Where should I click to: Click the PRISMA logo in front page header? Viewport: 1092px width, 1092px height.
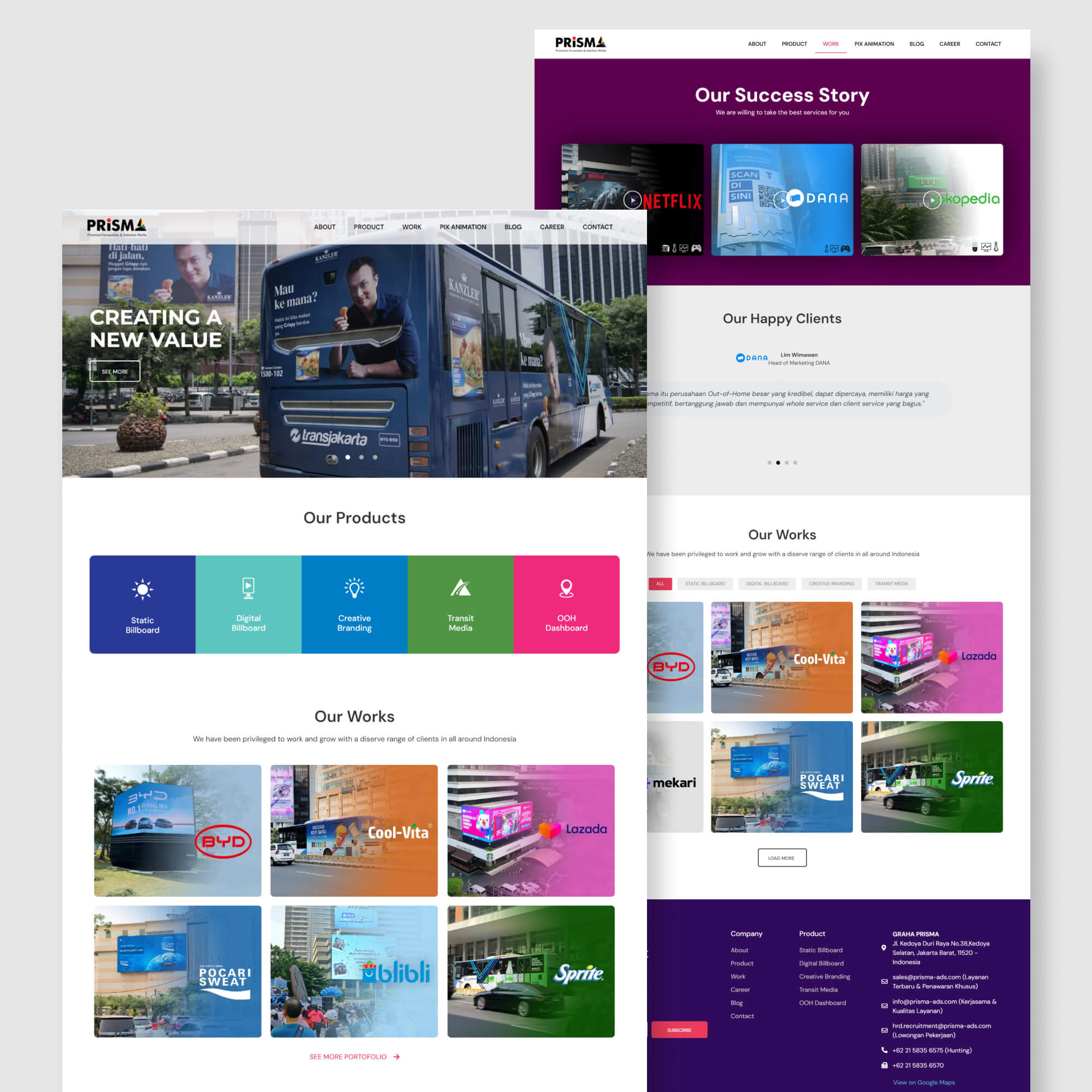[x=116, y=227]
